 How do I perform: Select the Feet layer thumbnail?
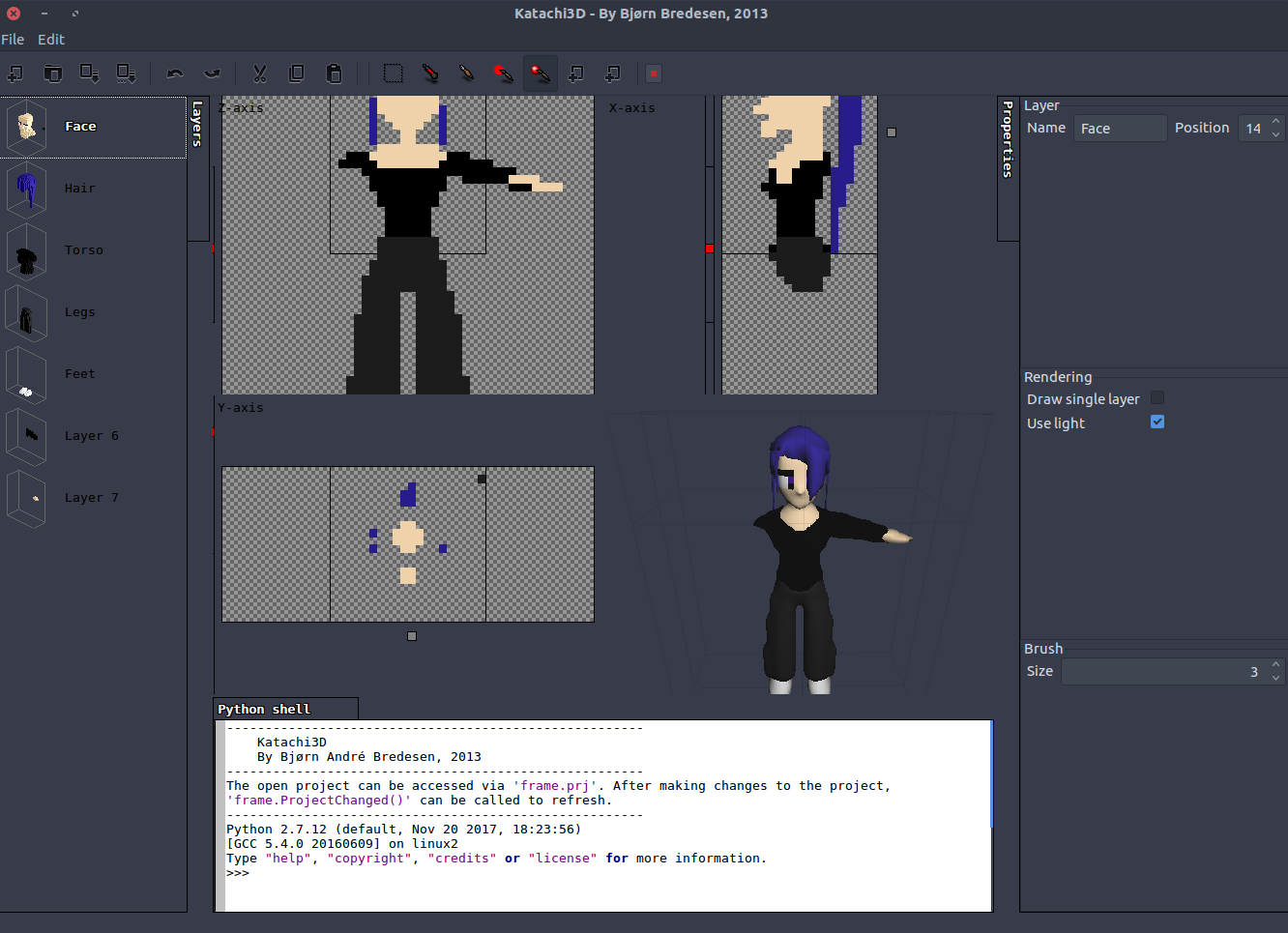[x=27, y=374]
